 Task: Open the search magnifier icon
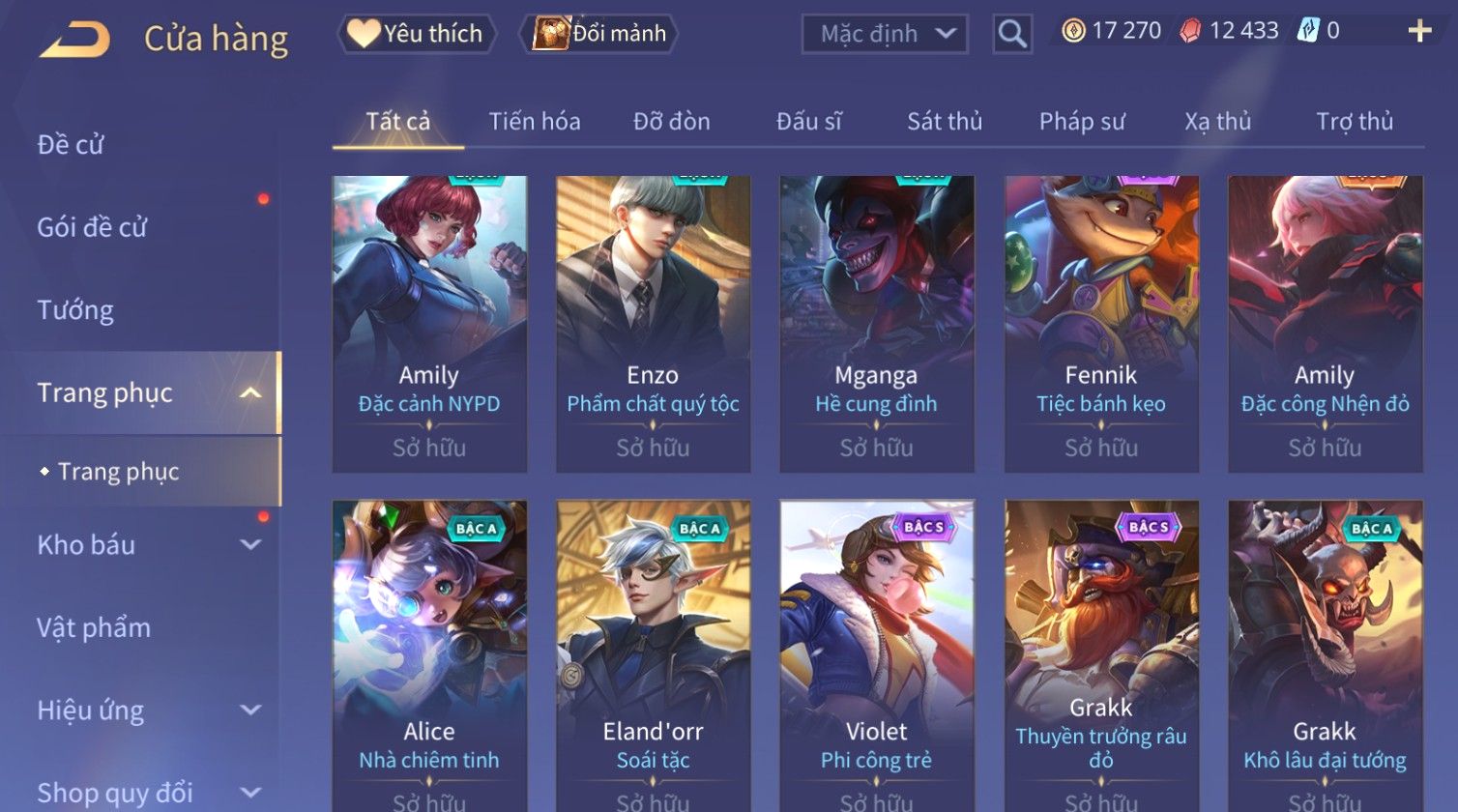1012,34
